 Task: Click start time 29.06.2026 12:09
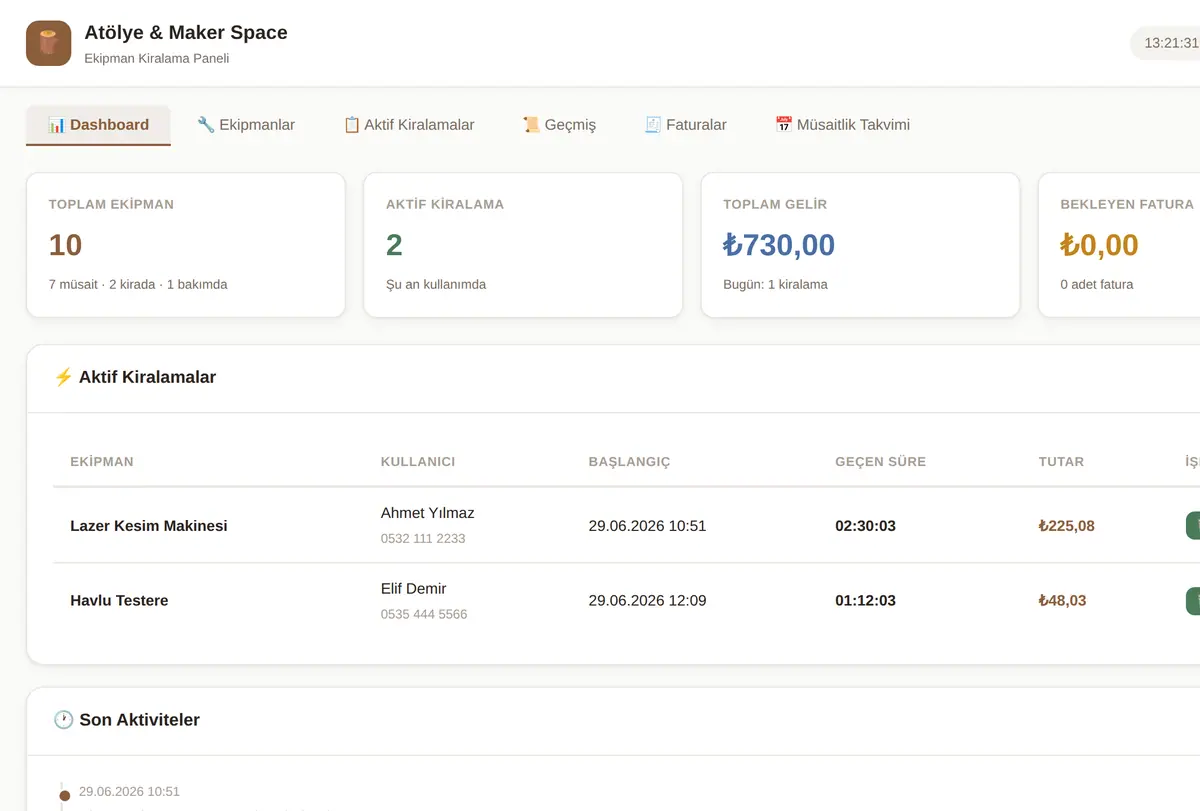point(648,601)
